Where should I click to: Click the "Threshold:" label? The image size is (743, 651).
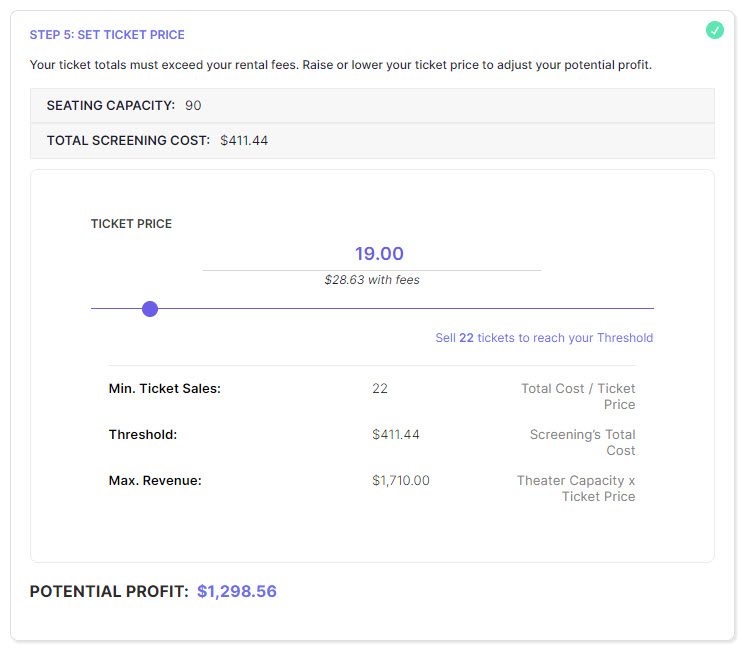(x=143, y=435)
